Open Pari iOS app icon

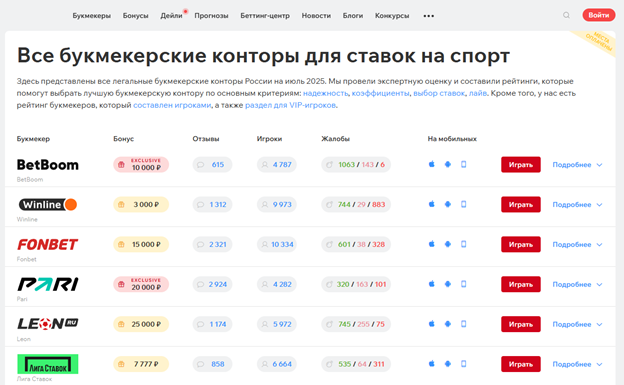(x=431, y=284)
